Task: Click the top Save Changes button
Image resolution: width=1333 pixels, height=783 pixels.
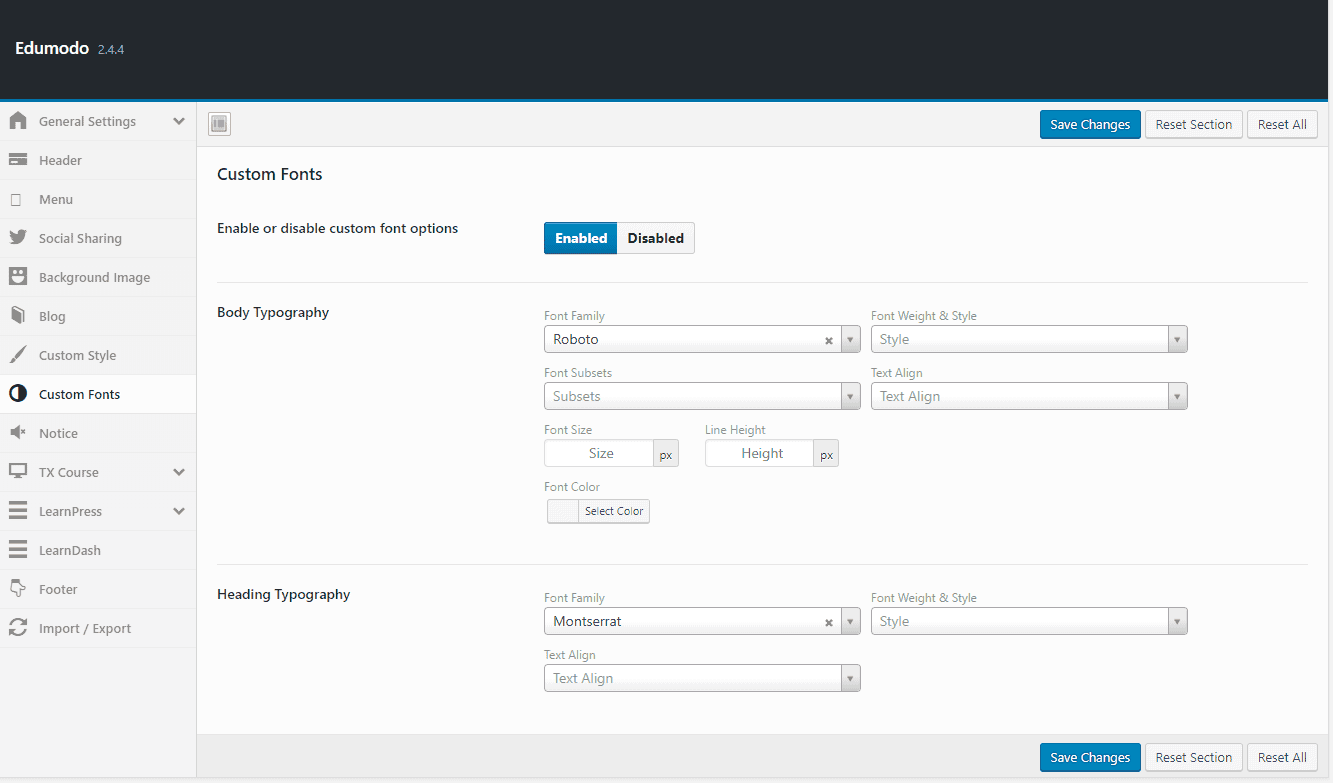Action: pyautogui.click(x=1089, y=124)
